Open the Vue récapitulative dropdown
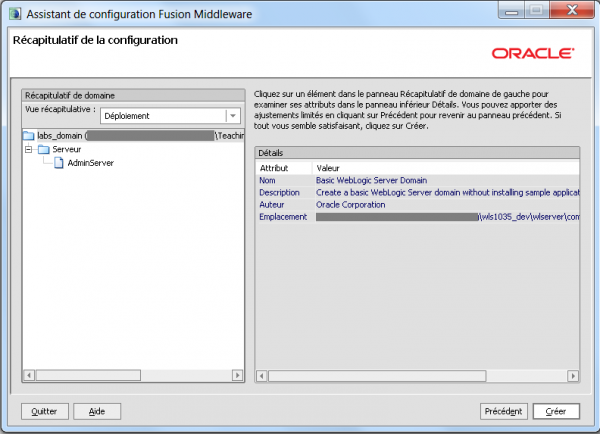The height and width of the screenshot is (434, 600). click(170, 116)
